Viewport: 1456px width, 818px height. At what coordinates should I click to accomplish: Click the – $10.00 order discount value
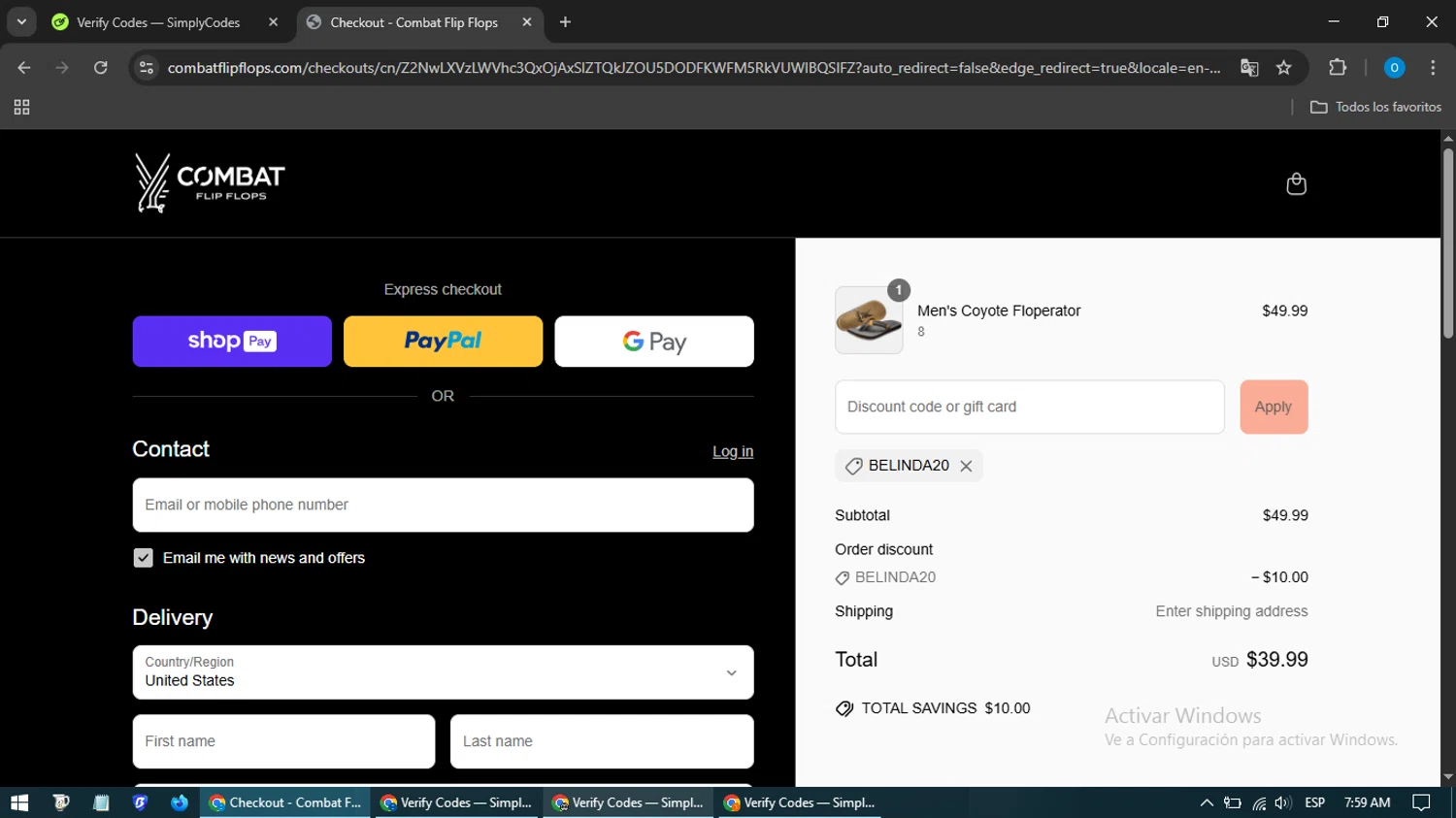[1279, 577]
